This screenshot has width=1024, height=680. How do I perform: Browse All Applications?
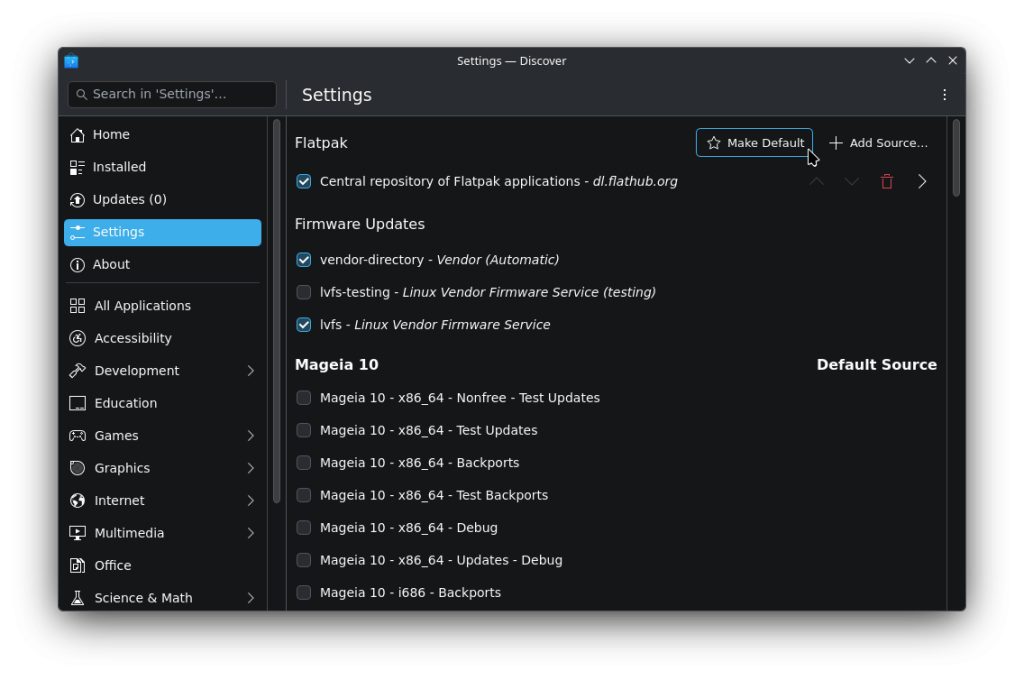pyautogui.click(x=163, y=306)
